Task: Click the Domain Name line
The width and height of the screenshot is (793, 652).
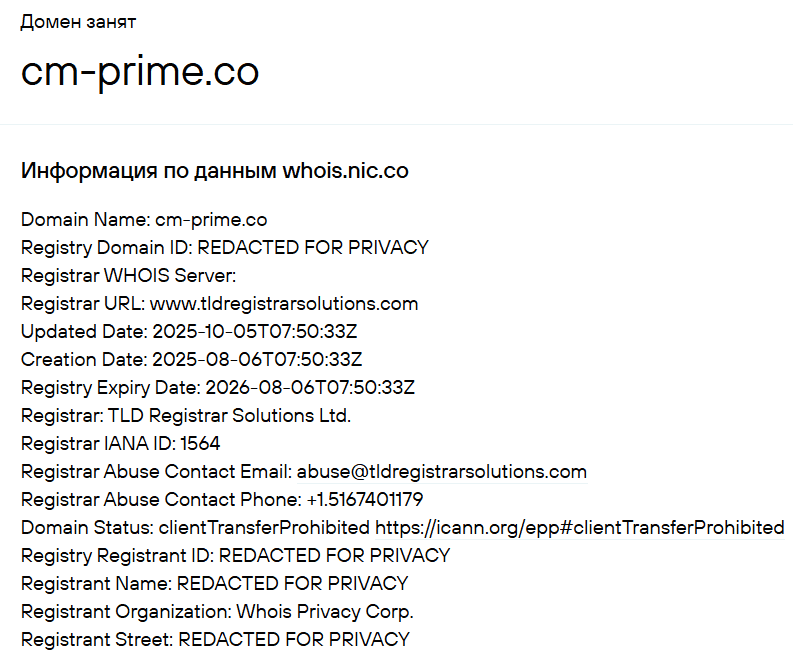Action: coord(144,219)
